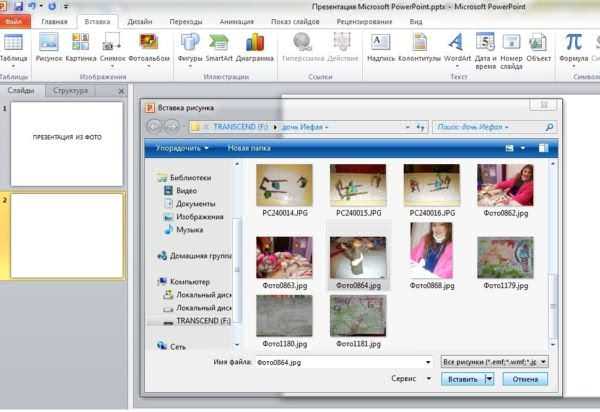Click the Вставить button
This screenshot has width=600, height=412.
tap(463, 379)
